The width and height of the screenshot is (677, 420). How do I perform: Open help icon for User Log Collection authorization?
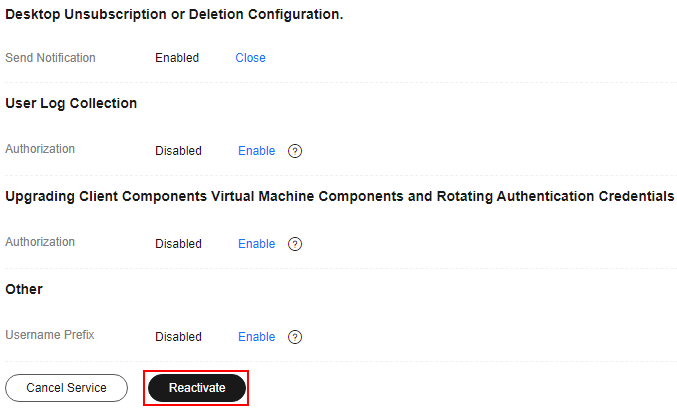pyautogui.click(x=295, y=151)
